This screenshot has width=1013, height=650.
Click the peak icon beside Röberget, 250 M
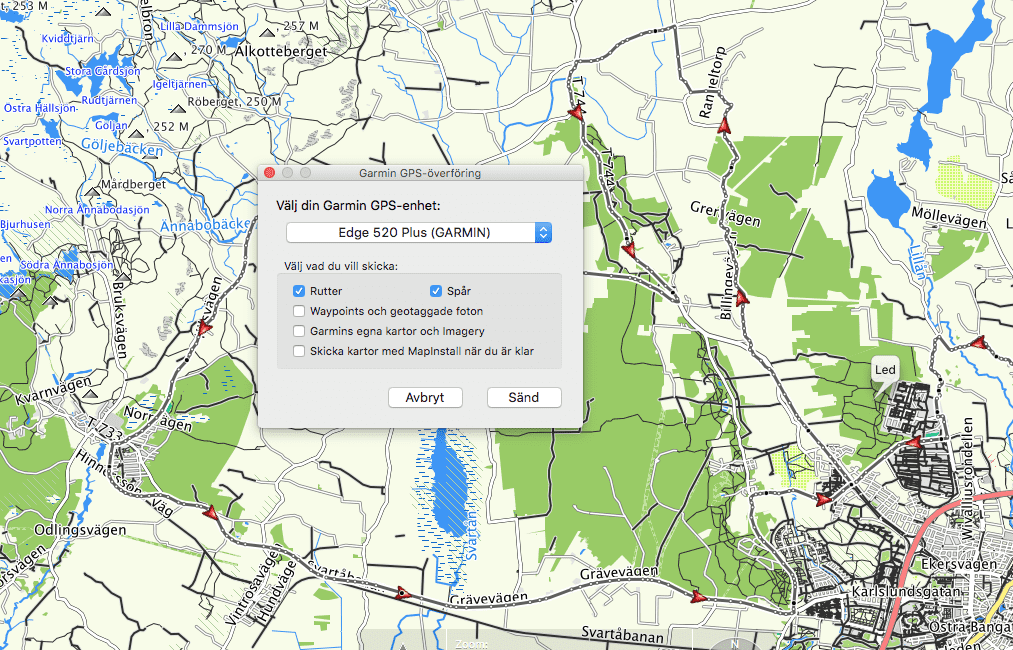(178, 108)
